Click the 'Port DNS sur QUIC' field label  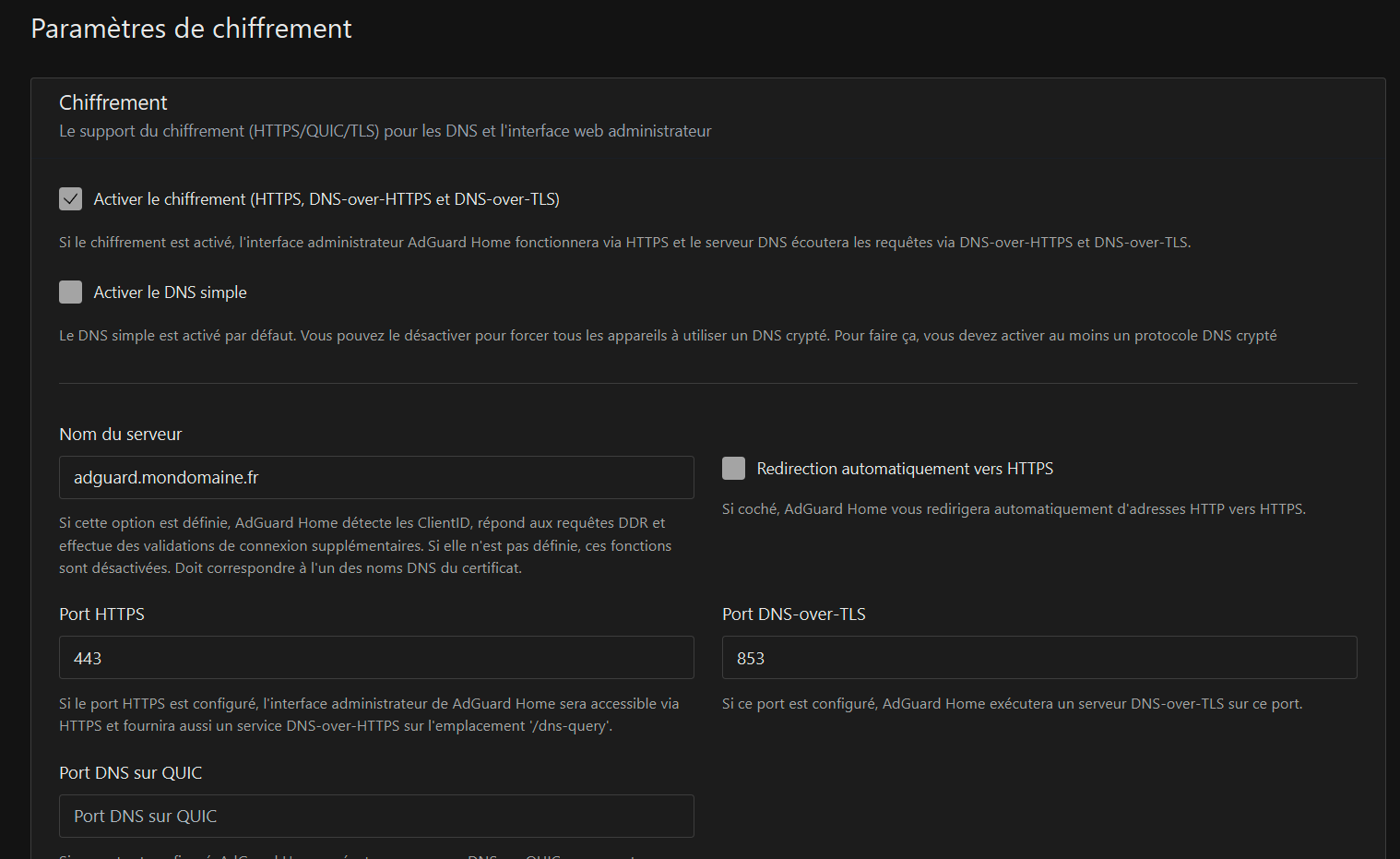pos(130,773)
